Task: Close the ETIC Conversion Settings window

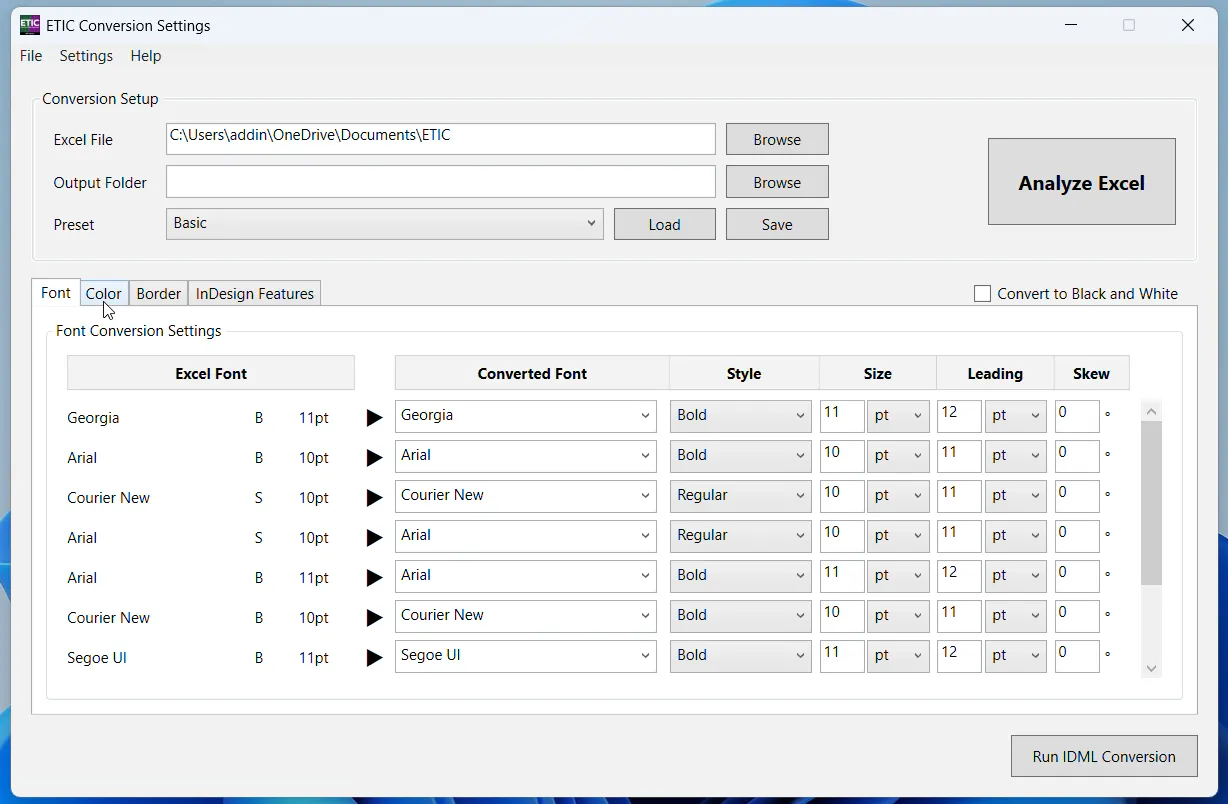Action: [1188, 25]
